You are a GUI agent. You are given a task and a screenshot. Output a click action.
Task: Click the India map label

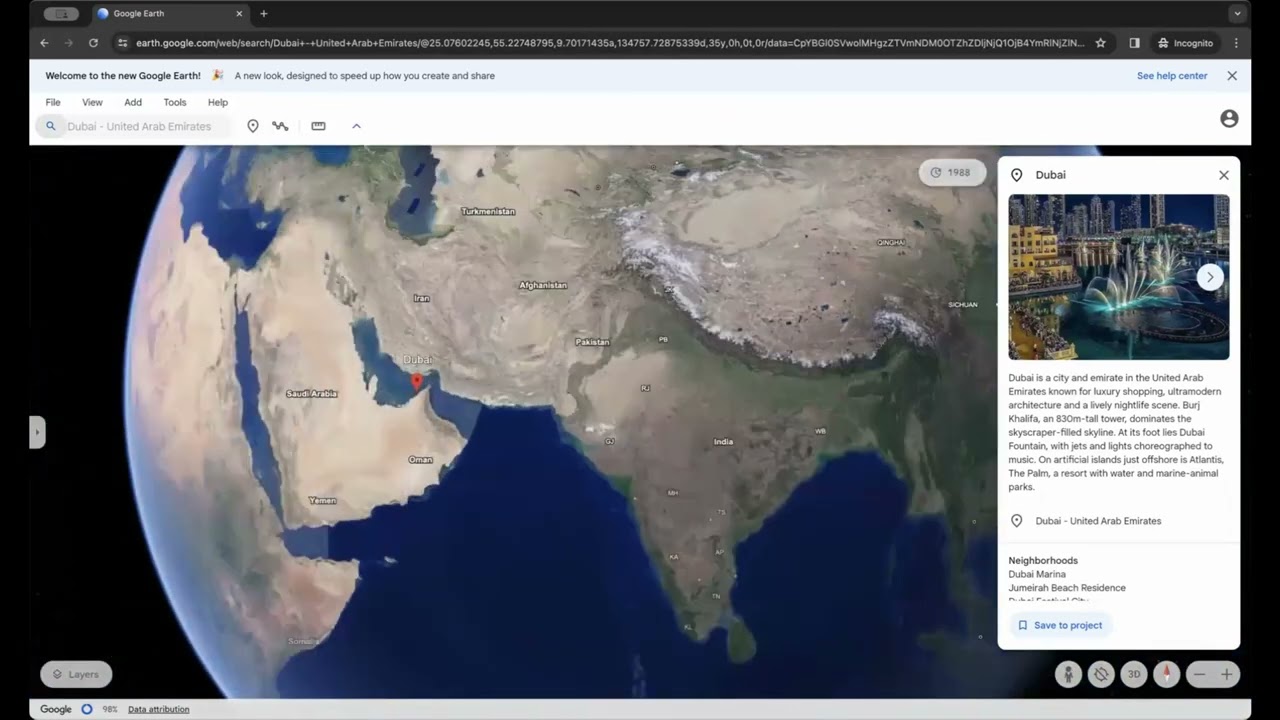(723, 441)
